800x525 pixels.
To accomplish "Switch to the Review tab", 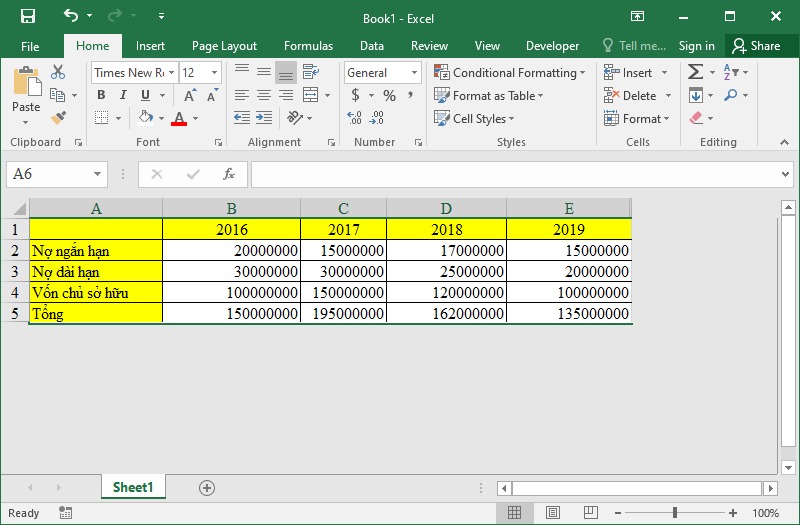I will (429, 46).
